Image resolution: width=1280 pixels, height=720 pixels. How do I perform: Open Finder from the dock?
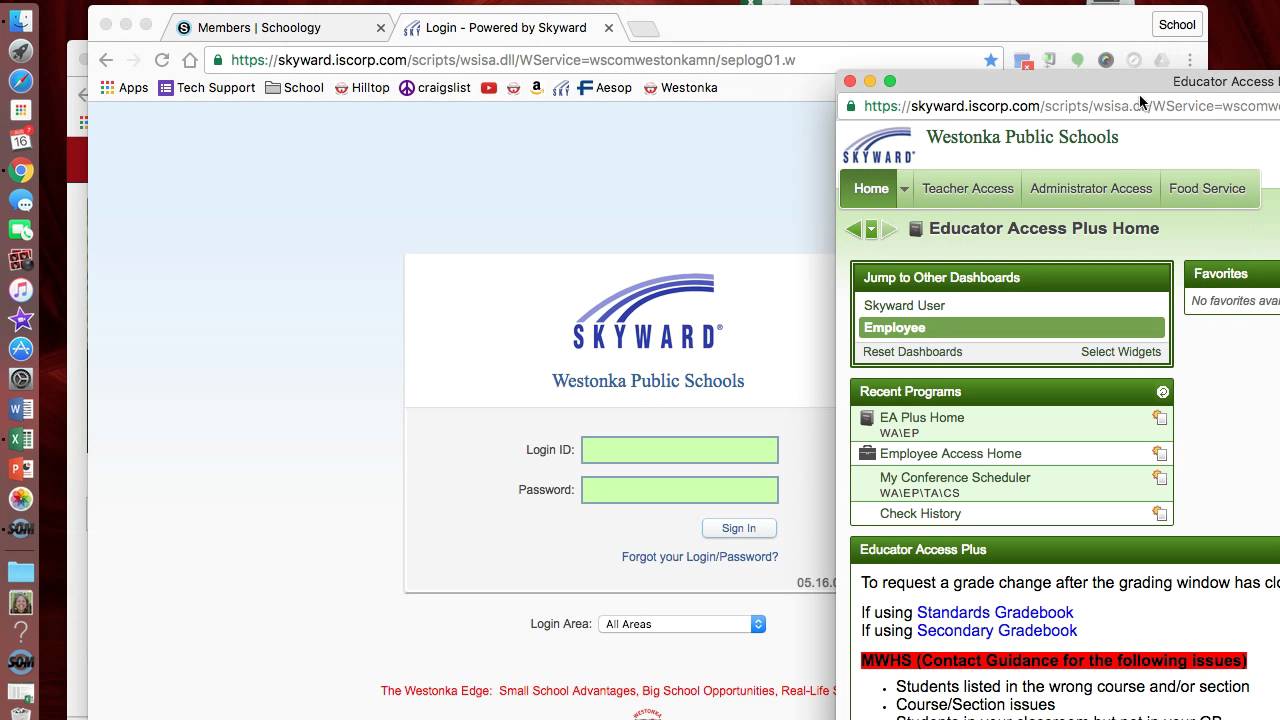[21, 20]
